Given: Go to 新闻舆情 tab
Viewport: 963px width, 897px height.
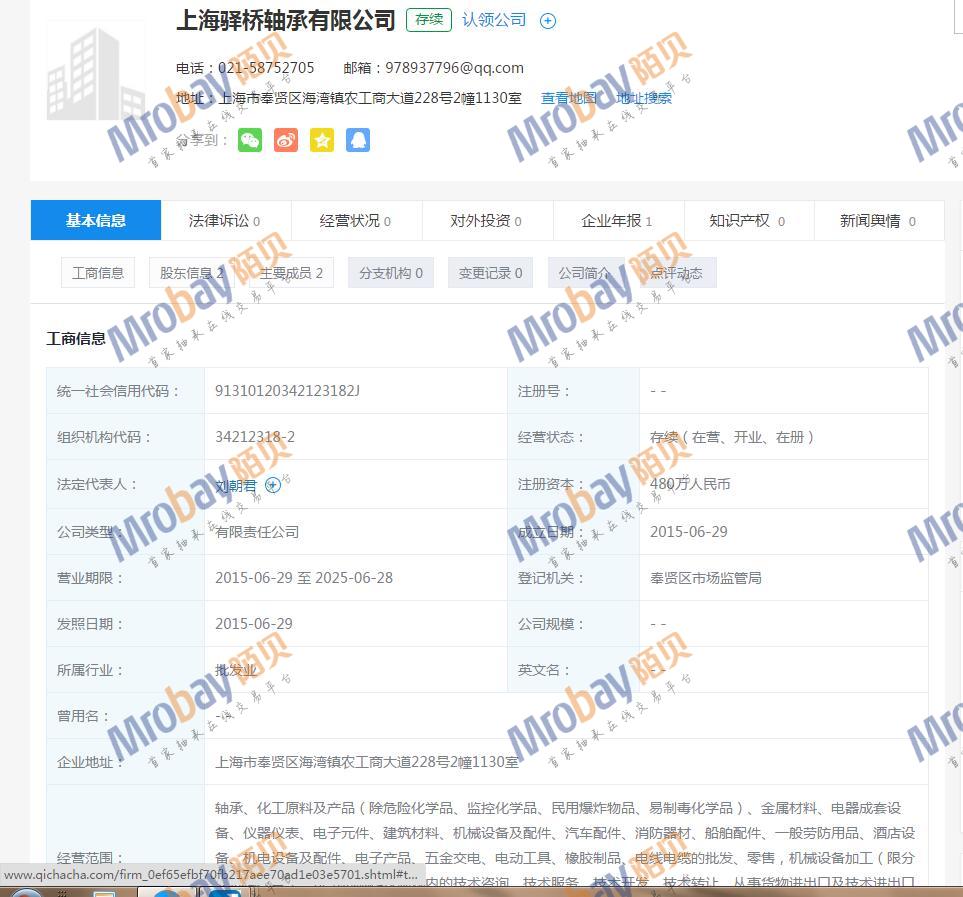Looking at the screenshot, I should 877,221.
